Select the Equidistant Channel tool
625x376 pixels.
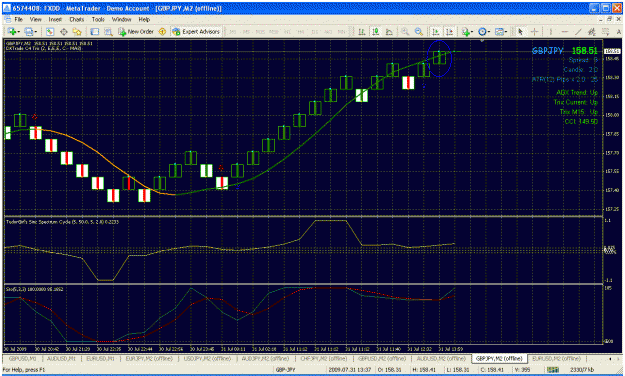[592, 31]
